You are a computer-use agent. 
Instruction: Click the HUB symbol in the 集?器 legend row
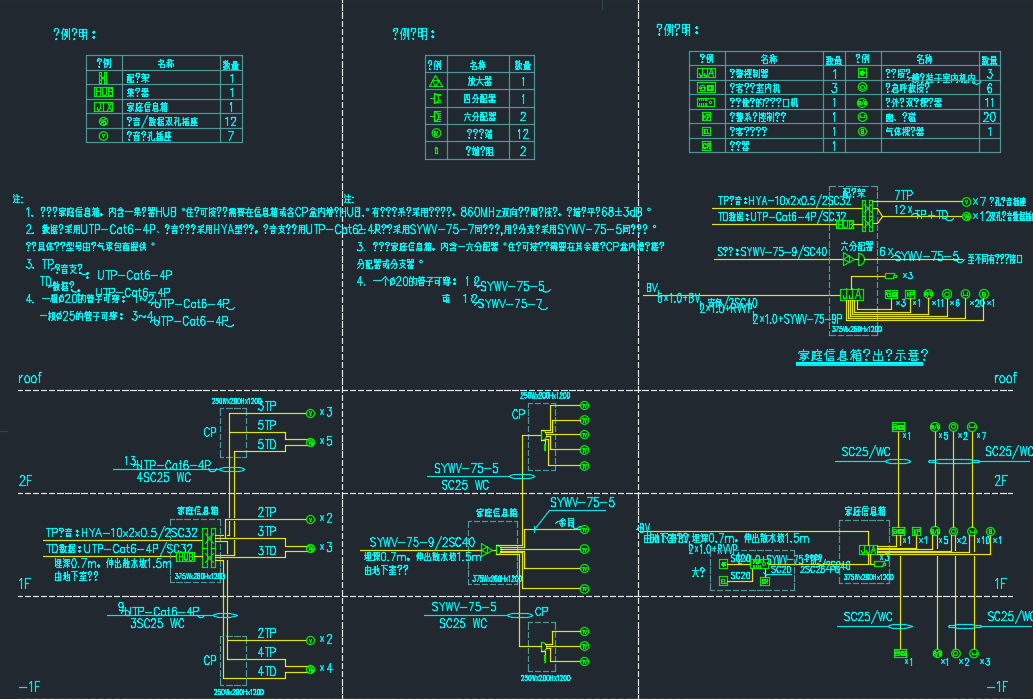point(103,92)
